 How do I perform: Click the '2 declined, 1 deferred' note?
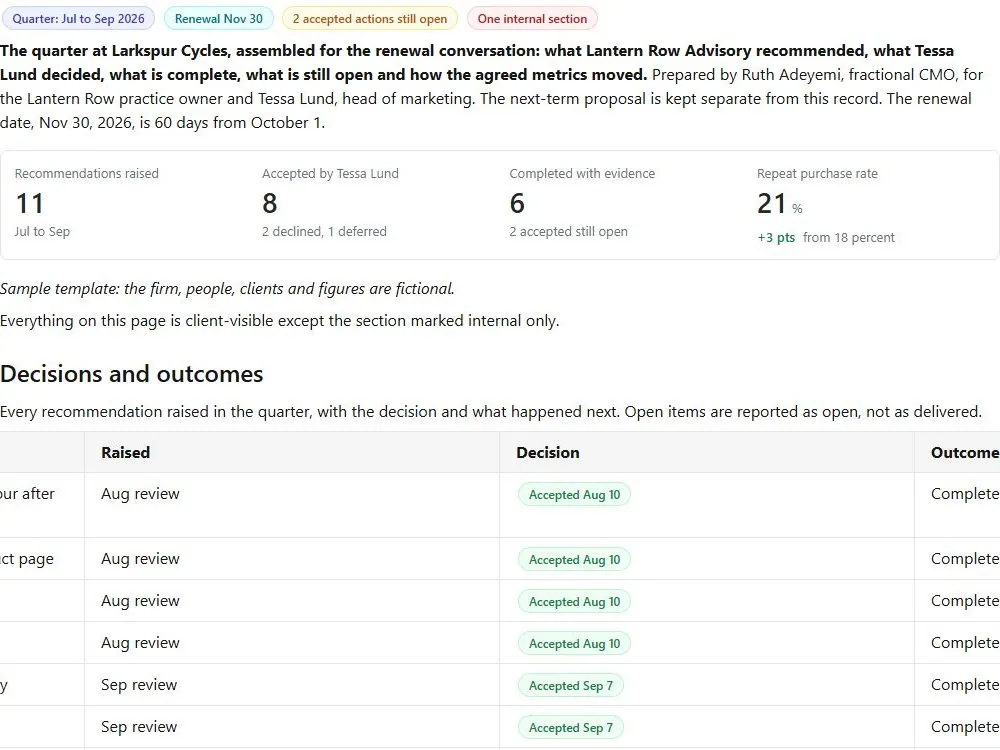(x=324, y=232)
